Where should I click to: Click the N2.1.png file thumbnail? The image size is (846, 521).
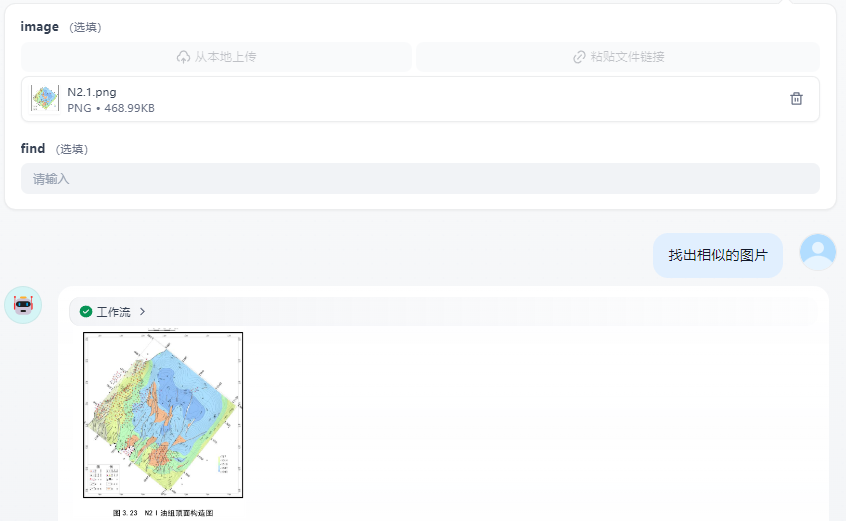[45, 99]
